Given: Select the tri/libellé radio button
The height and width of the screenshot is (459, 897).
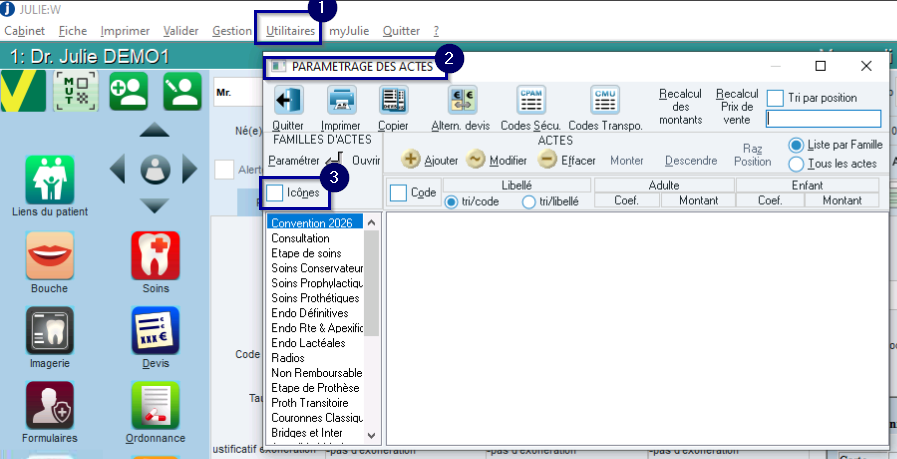Looking at the screenshot, I should click(529, 201).
